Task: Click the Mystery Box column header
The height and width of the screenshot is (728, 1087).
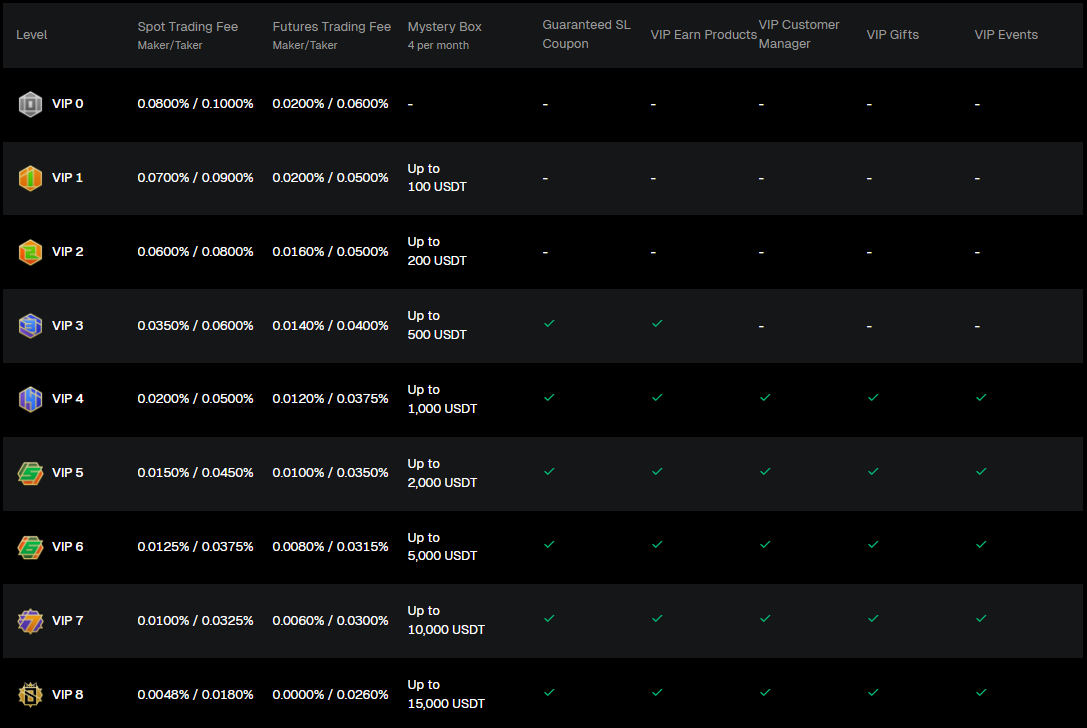Action: (444, 35)
